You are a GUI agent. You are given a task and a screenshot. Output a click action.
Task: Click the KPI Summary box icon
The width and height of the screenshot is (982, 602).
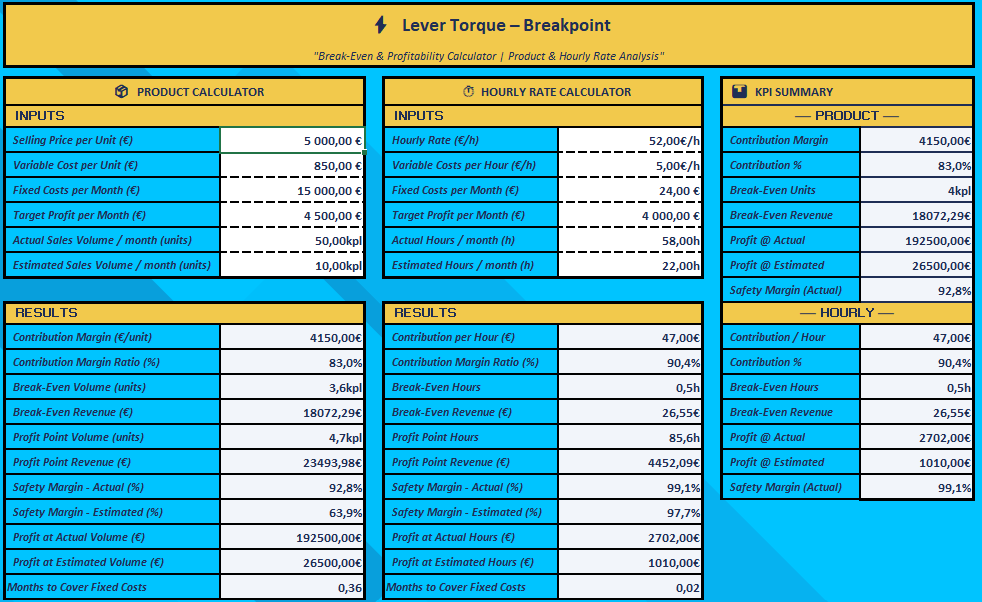739,91
